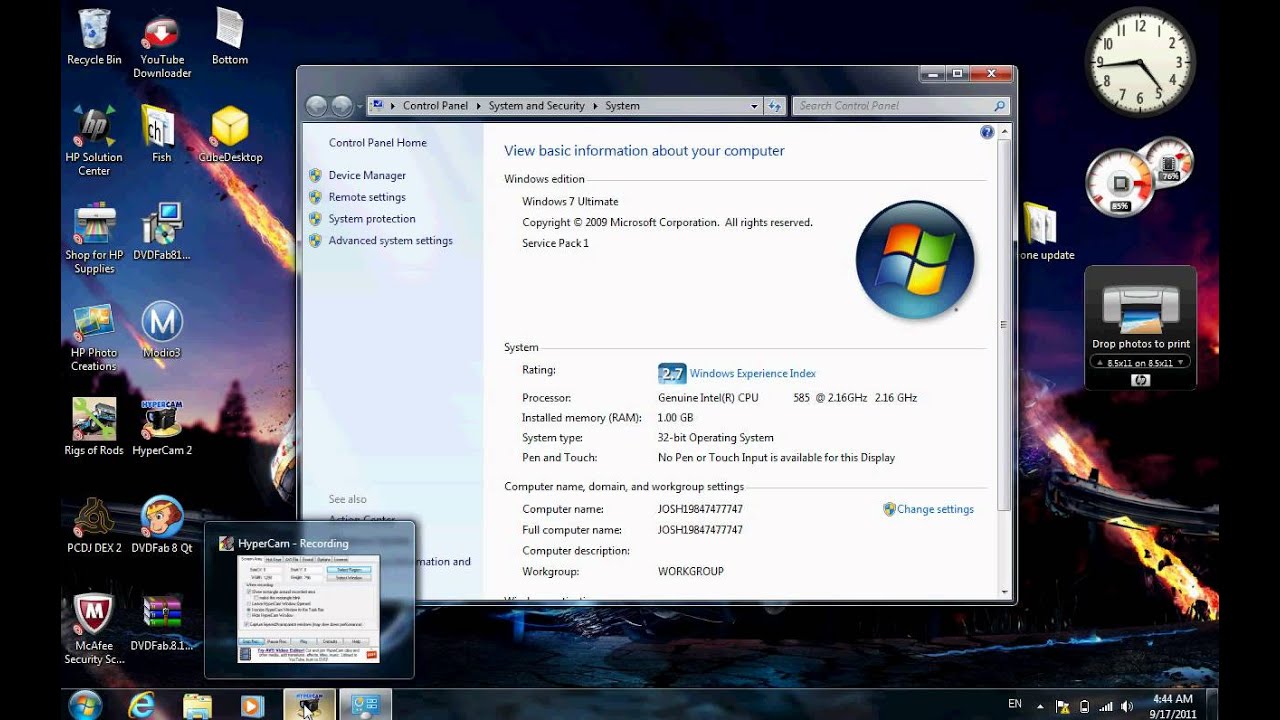Image resolution: width=1280 pixels, height=720 pixels.
Task: Select the DVDFab81 installer icon
Action: pos(161,231)
